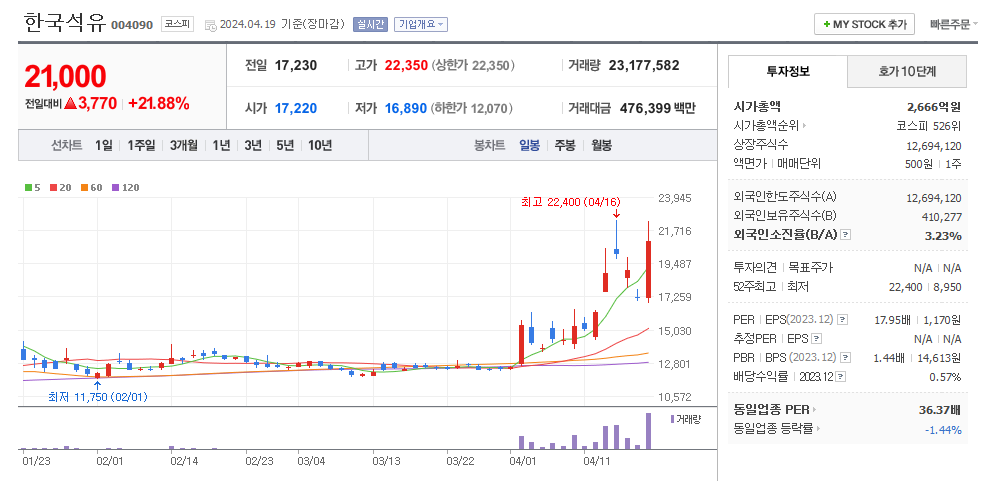Screen dimensions: 987x481
Task: Select the 일봉 candlestick chart
Action: (529, 145)
